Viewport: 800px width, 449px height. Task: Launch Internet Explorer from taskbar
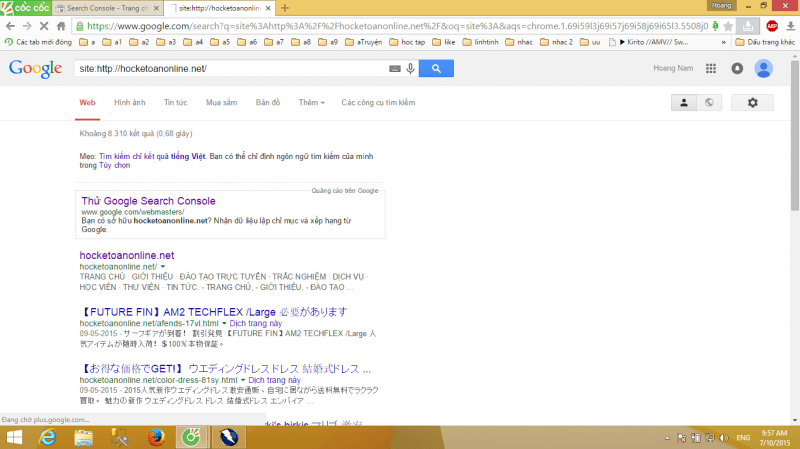pos(47,437)
